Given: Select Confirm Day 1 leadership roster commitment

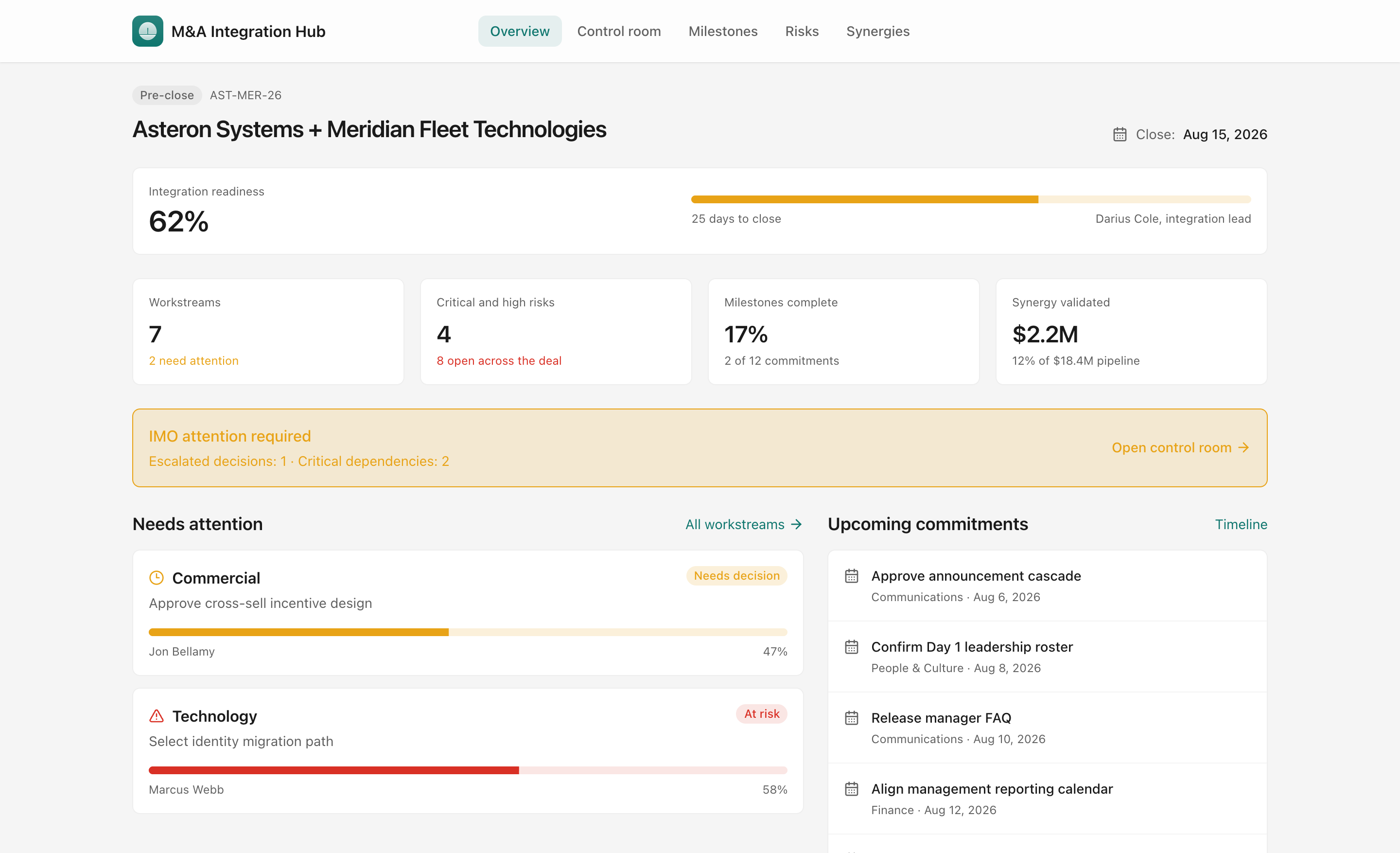Looking at the screenshot, I should click(x=1047, y=657).
